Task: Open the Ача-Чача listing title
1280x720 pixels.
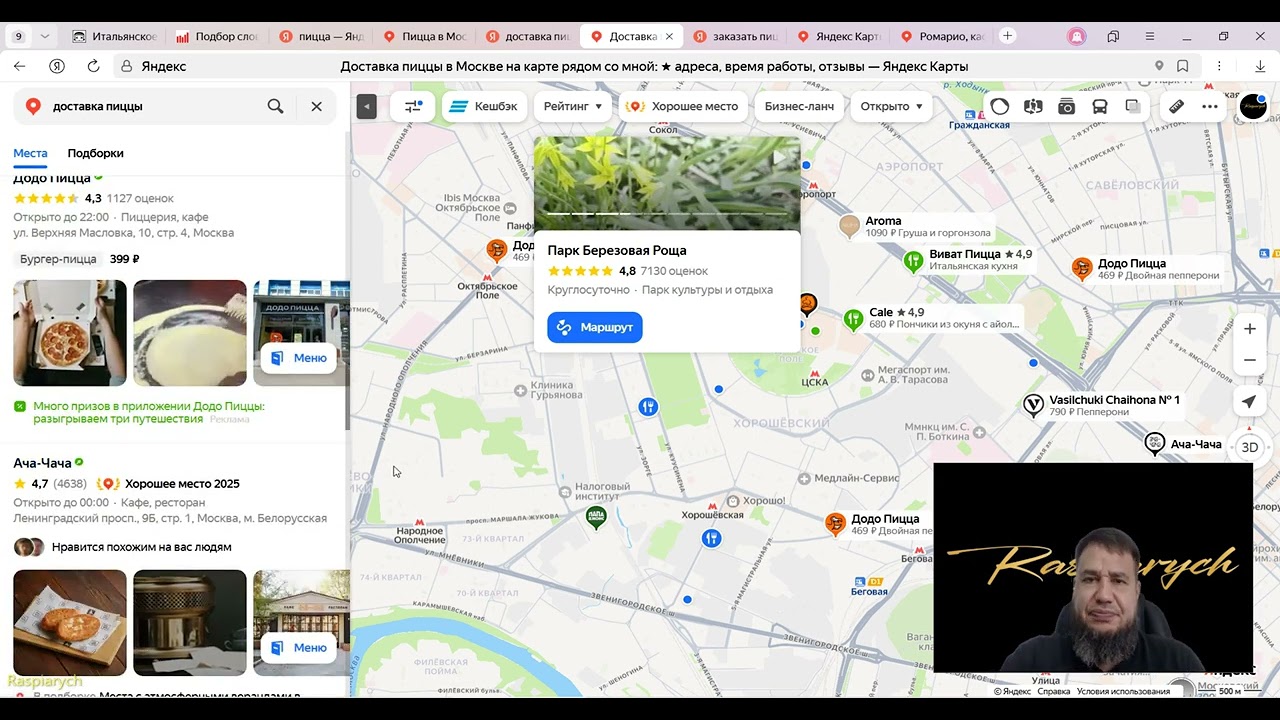Action: (42, 463)
